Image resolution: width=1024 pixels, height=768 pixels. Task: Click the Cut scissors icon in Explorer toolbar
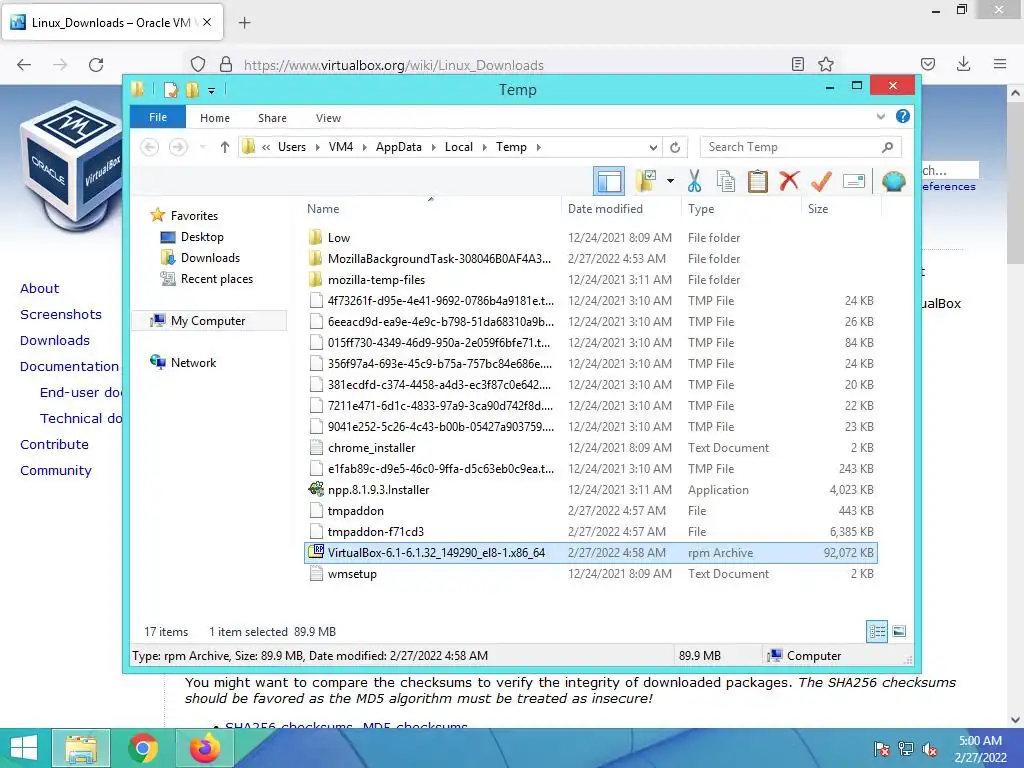[694, 181]
